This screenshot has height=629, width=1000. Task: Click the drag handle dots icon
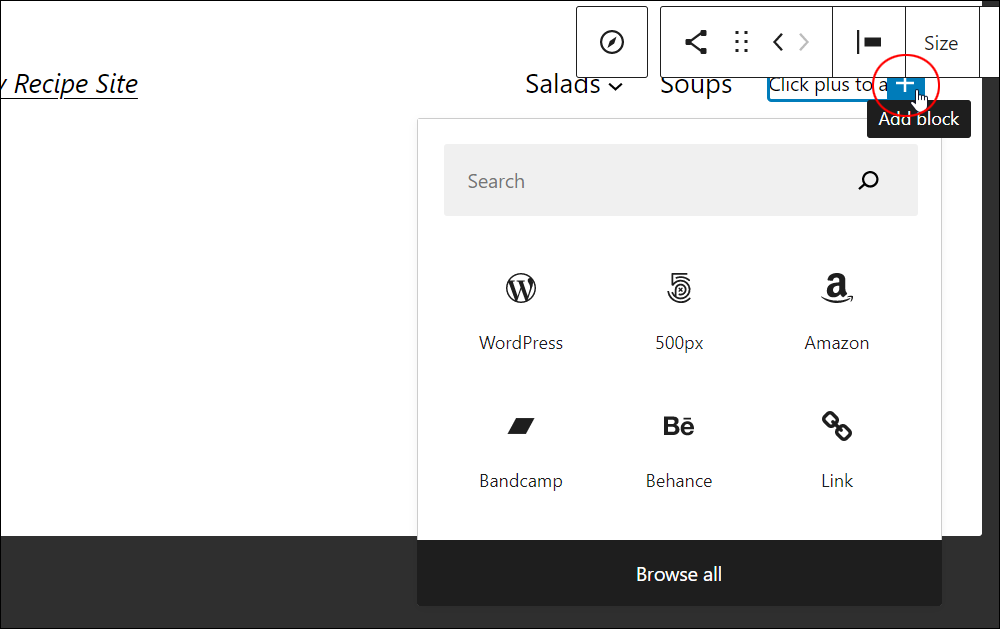[741, 42]
